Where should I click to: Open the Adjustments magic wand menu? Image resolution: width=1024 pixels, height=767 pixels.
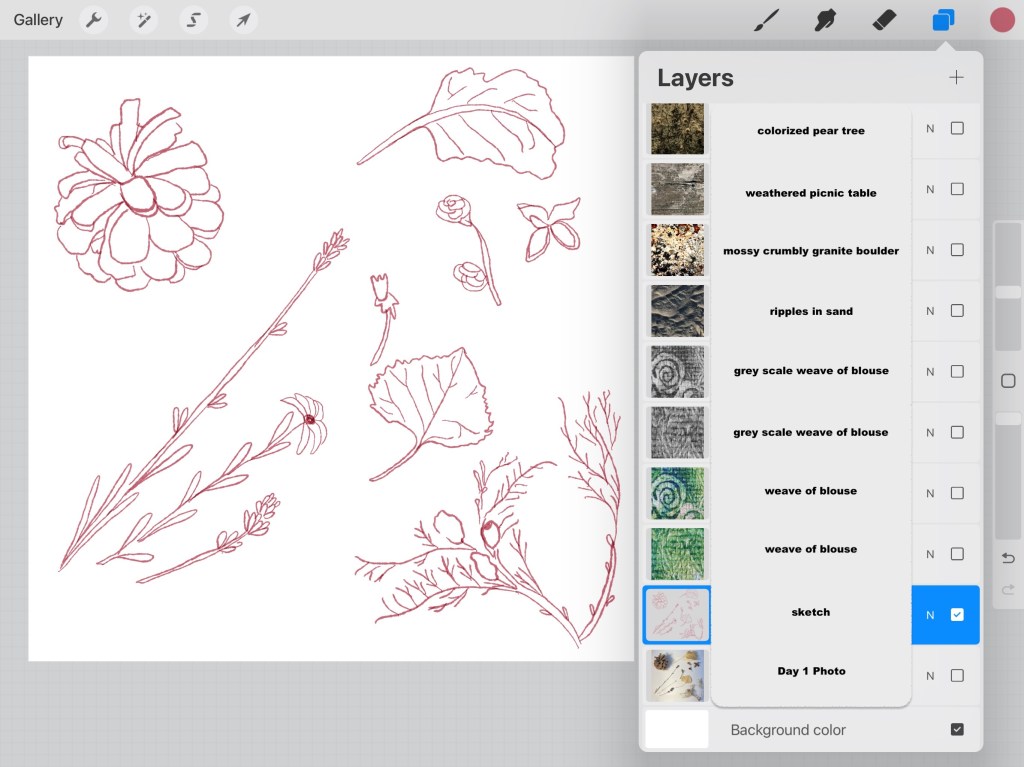coord(144,20)
